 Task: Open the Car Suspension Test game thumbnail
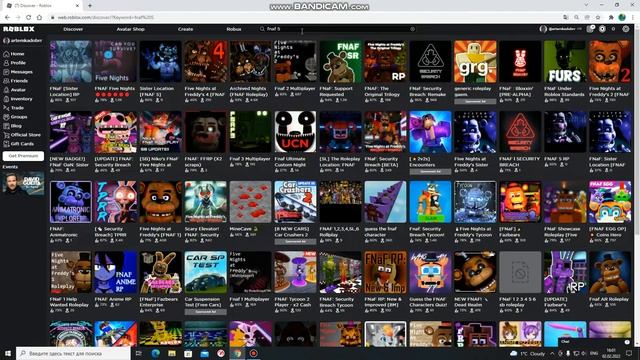205,272
